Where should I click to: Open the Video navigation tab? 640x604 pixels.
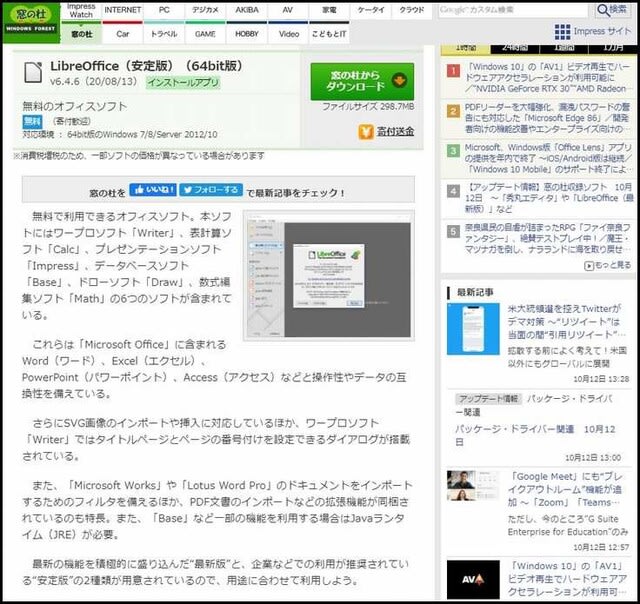(x=288, y=34)
